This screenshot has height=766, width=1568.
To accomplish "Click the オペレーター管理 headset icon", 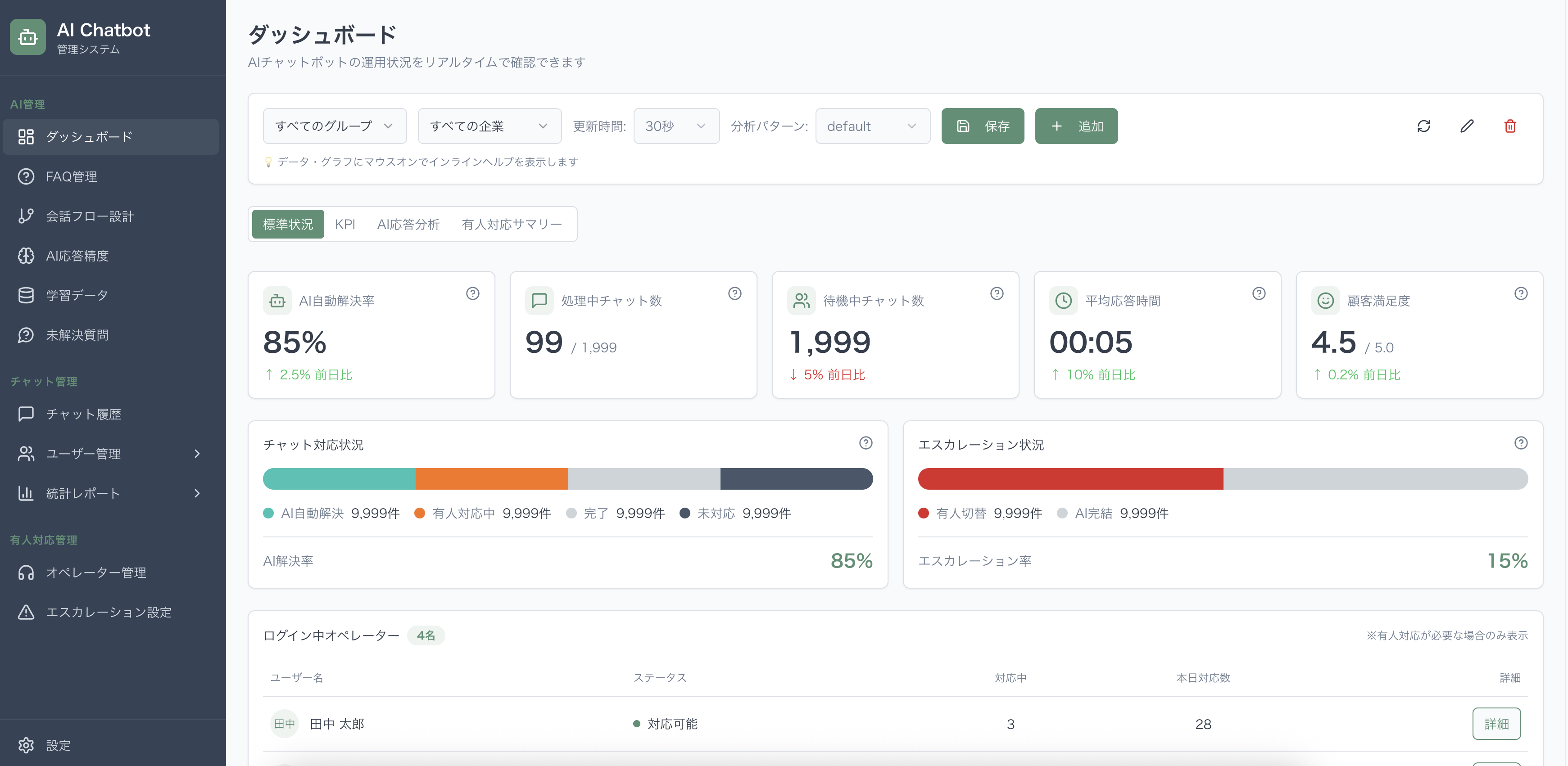I will click(26, 572).
